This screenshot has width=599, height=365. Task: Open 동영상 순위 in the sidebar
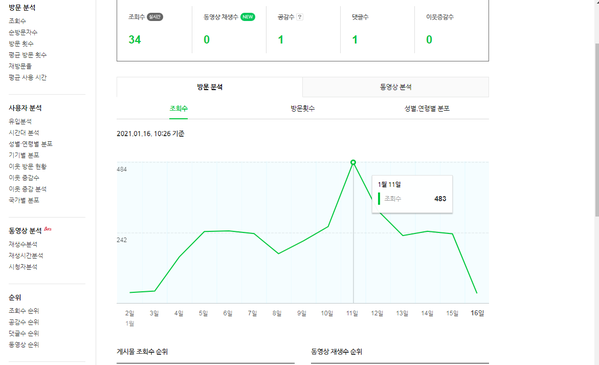click(x=24, y=345)
